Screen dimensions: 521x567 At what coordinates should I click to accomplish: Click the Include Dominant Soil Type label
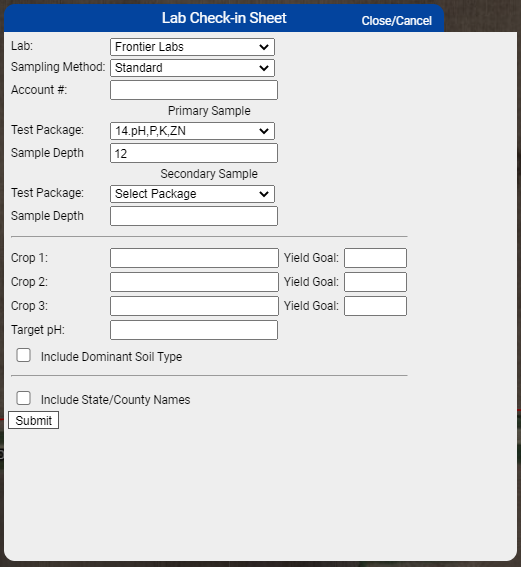click(x=111, y=357)
